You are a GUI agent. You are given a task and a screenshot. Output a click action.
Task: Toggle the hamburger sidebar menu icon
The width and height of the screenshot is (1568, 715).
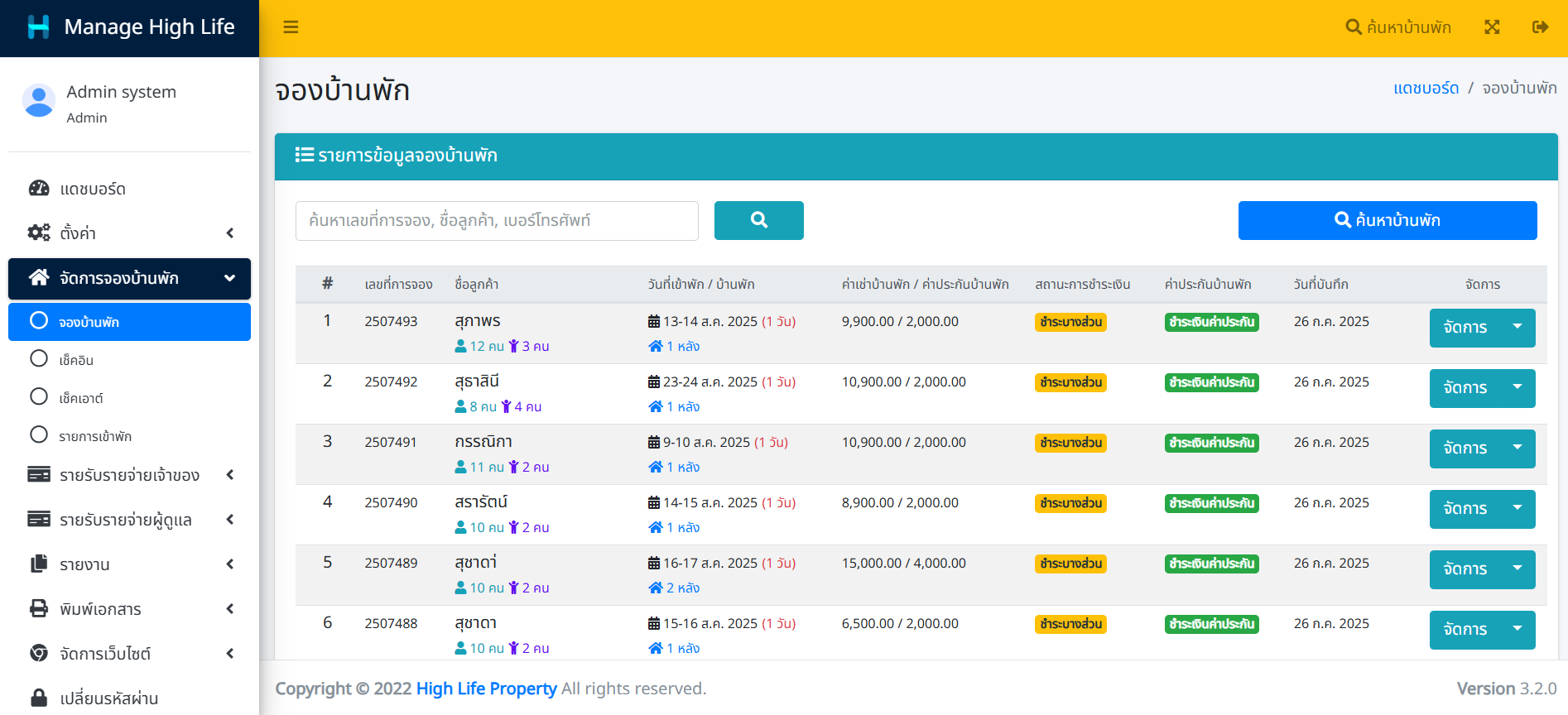291,27
